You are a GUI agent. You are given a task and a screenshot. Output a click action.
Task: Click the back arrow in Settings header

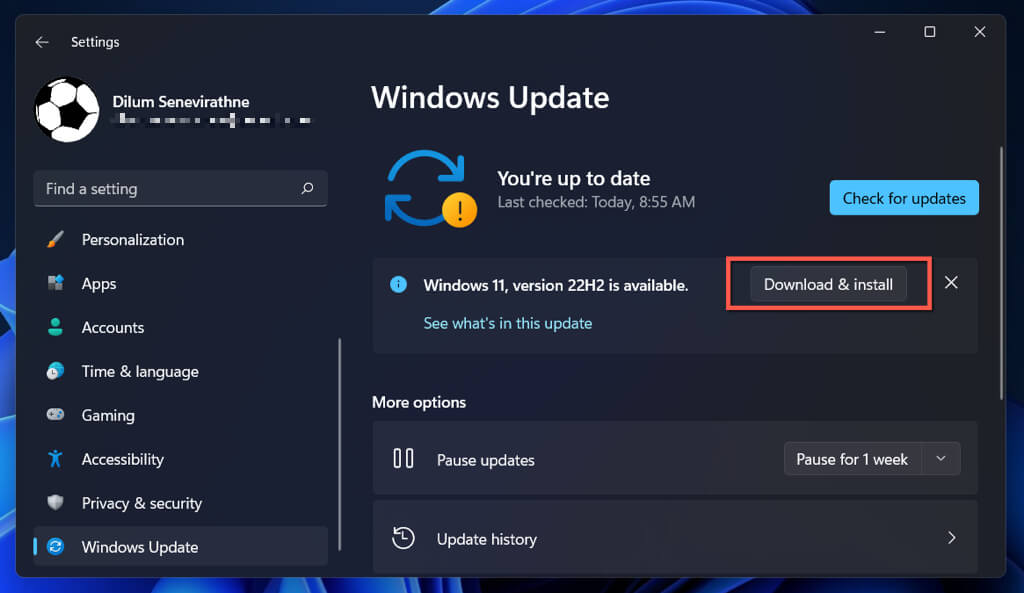(41, 42)
